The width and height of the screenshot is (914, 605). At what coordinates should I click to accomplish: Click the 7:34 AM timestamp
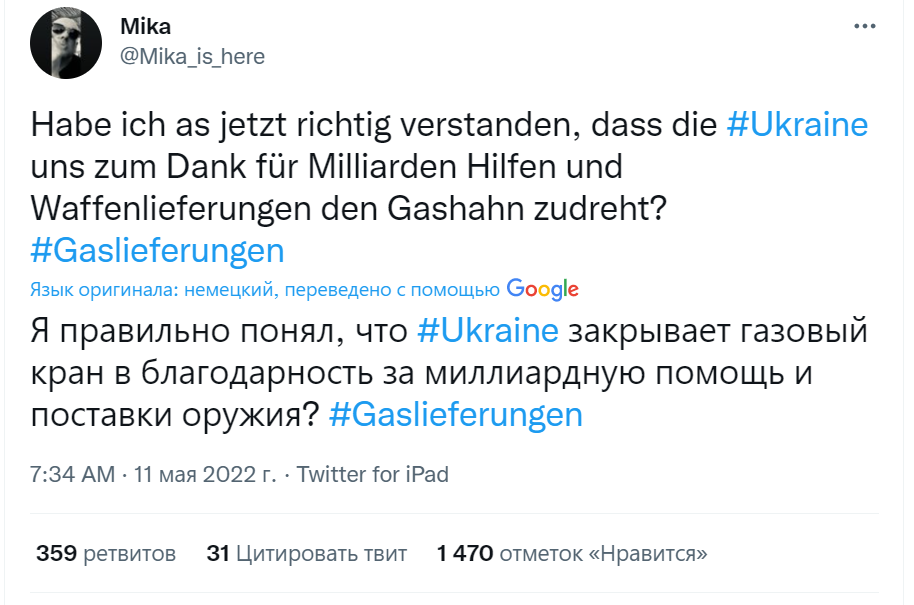pos(73,474)
